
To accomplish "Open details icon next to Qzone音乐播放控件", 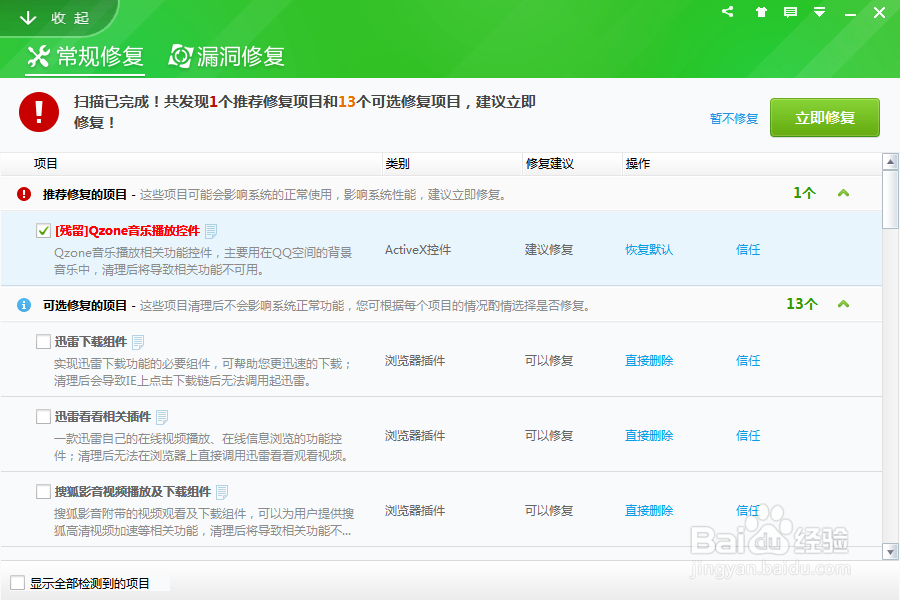I will click(211, 231).
